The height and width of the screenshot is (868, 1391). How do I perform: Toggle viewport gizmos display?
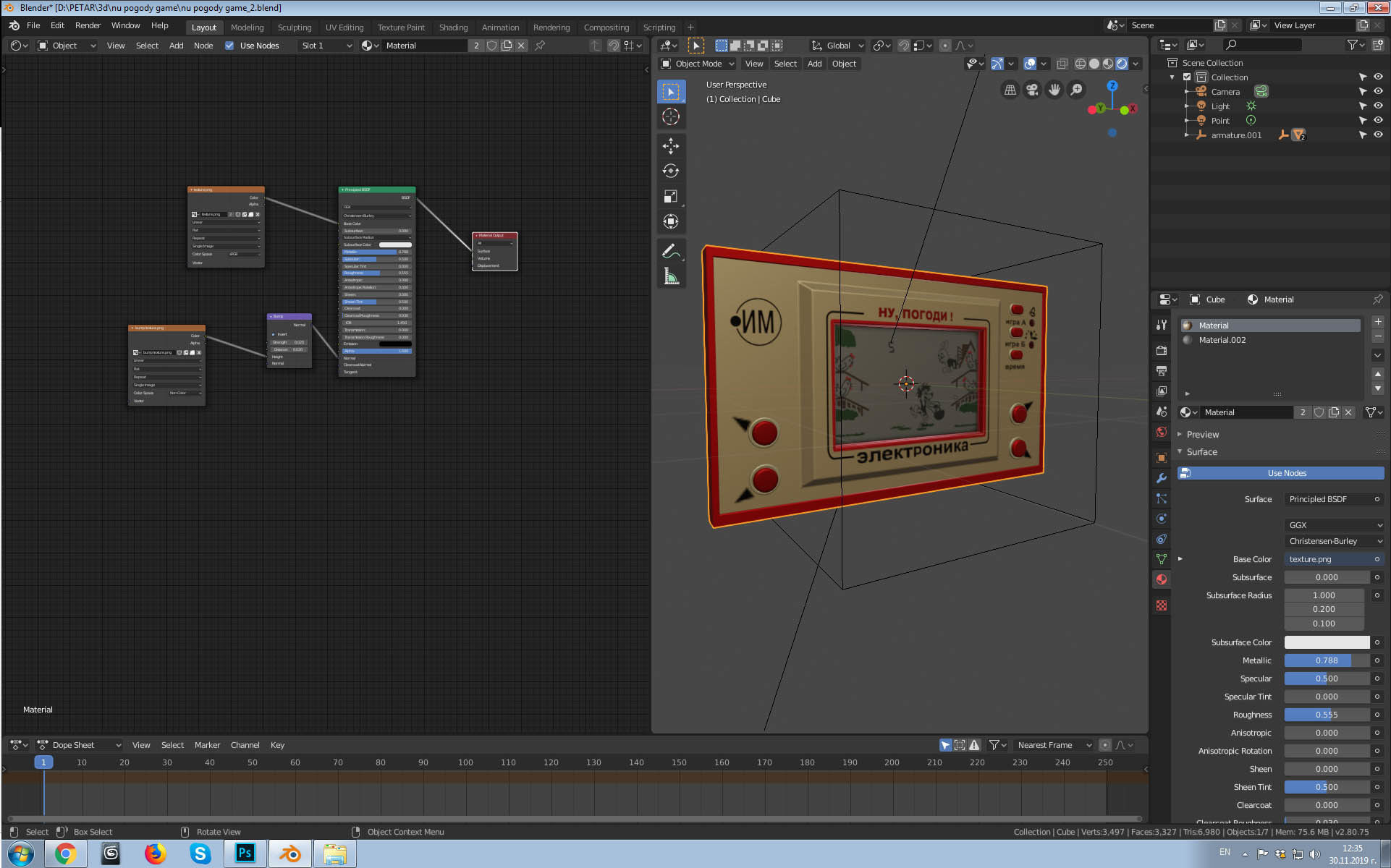[997, 64]
